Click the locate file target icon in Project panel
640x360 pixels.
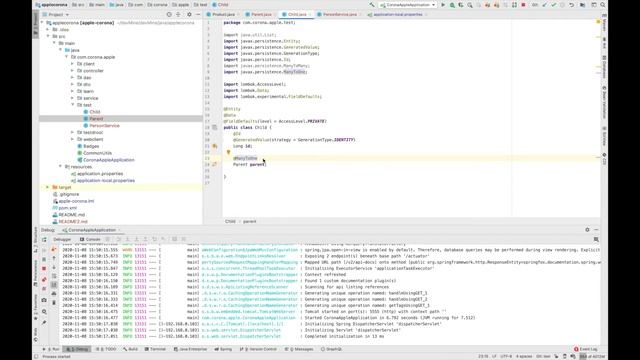[169, 14]
